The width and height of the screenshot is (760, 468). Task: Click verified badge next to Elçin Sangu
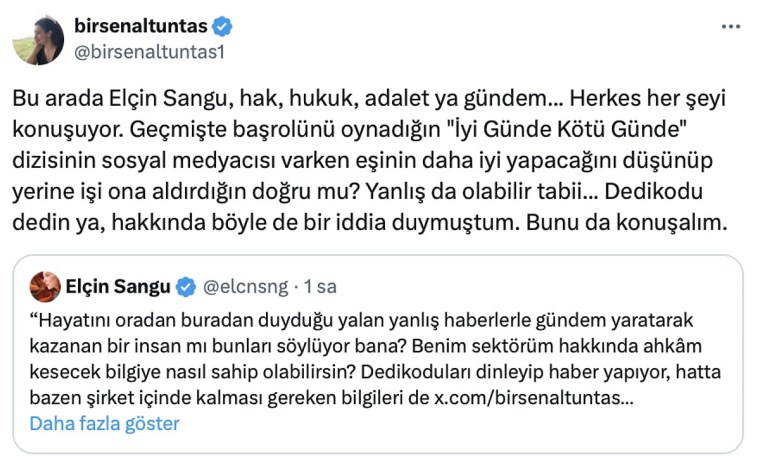pyautogui.click(x=186, y=287)
